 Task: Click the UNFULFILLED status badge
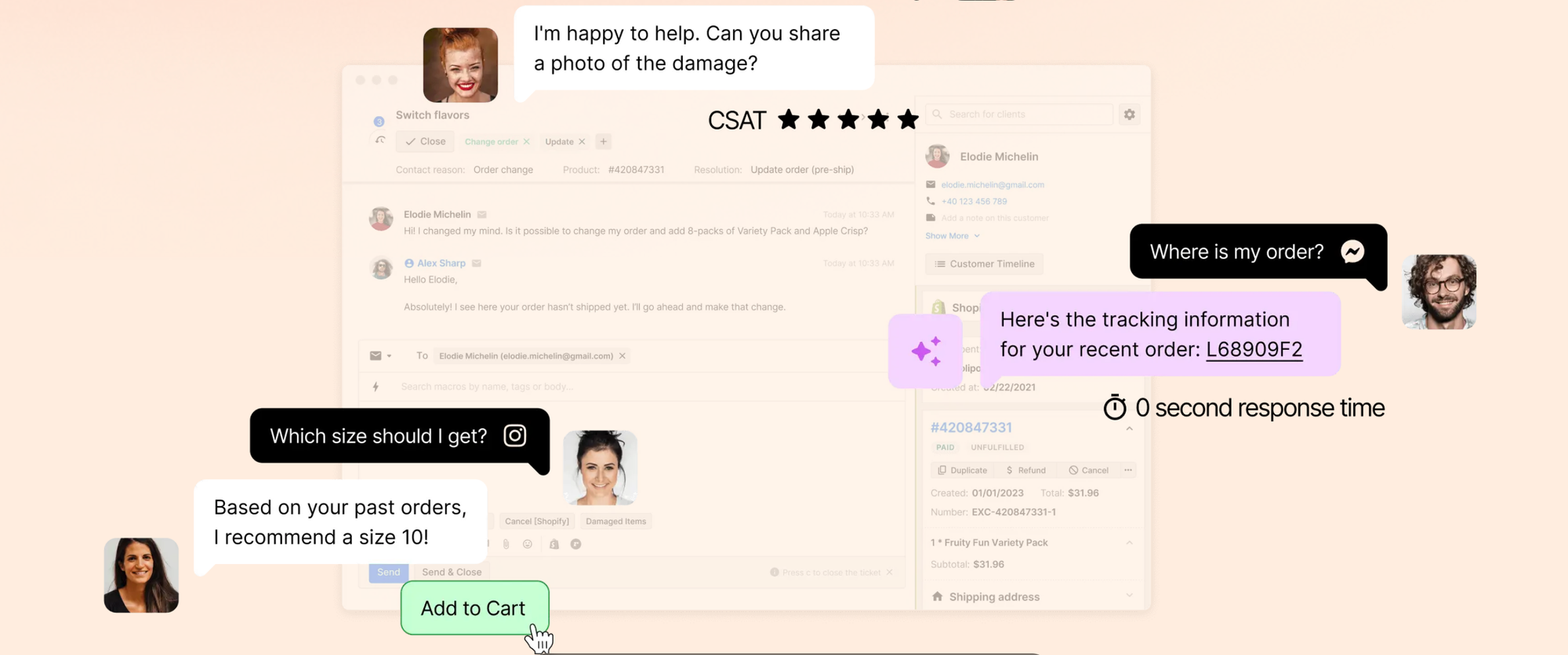[997, 448]
